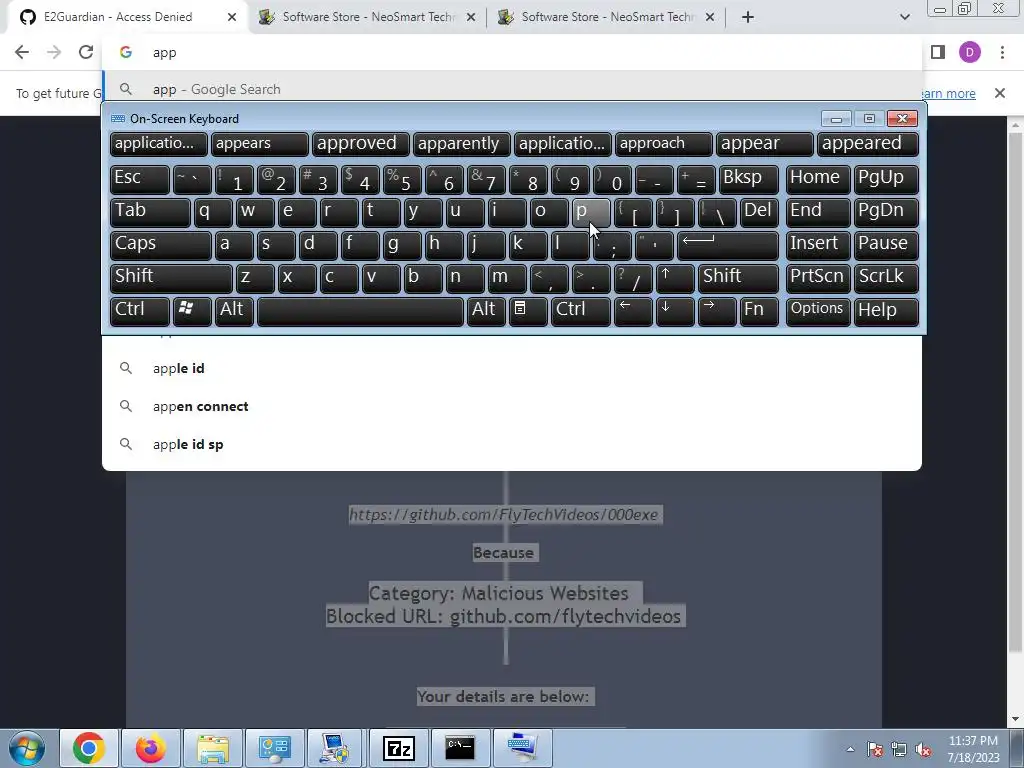
Task: Open a new tab with the plus button
Action: (748, 17)
